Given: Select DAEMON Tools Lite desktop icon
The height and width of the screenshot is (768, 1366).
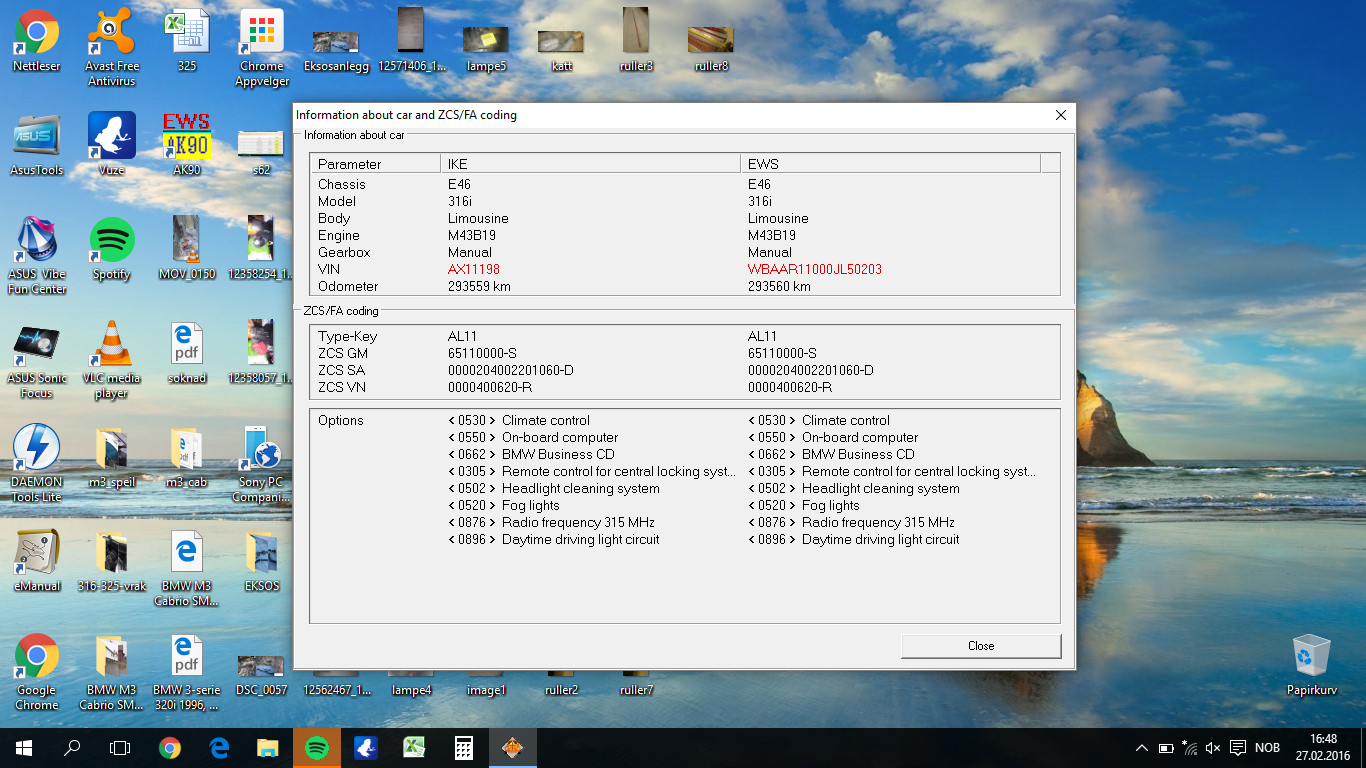Looking at the screenshot, I should (x=37, y=463).
